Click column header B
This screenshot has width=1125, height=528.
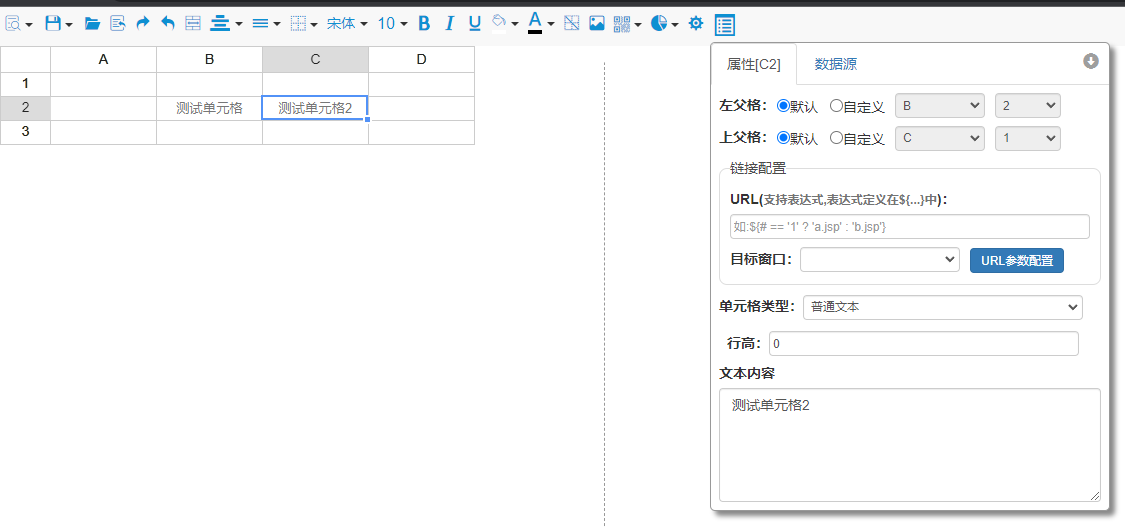(x=210, y=60)
